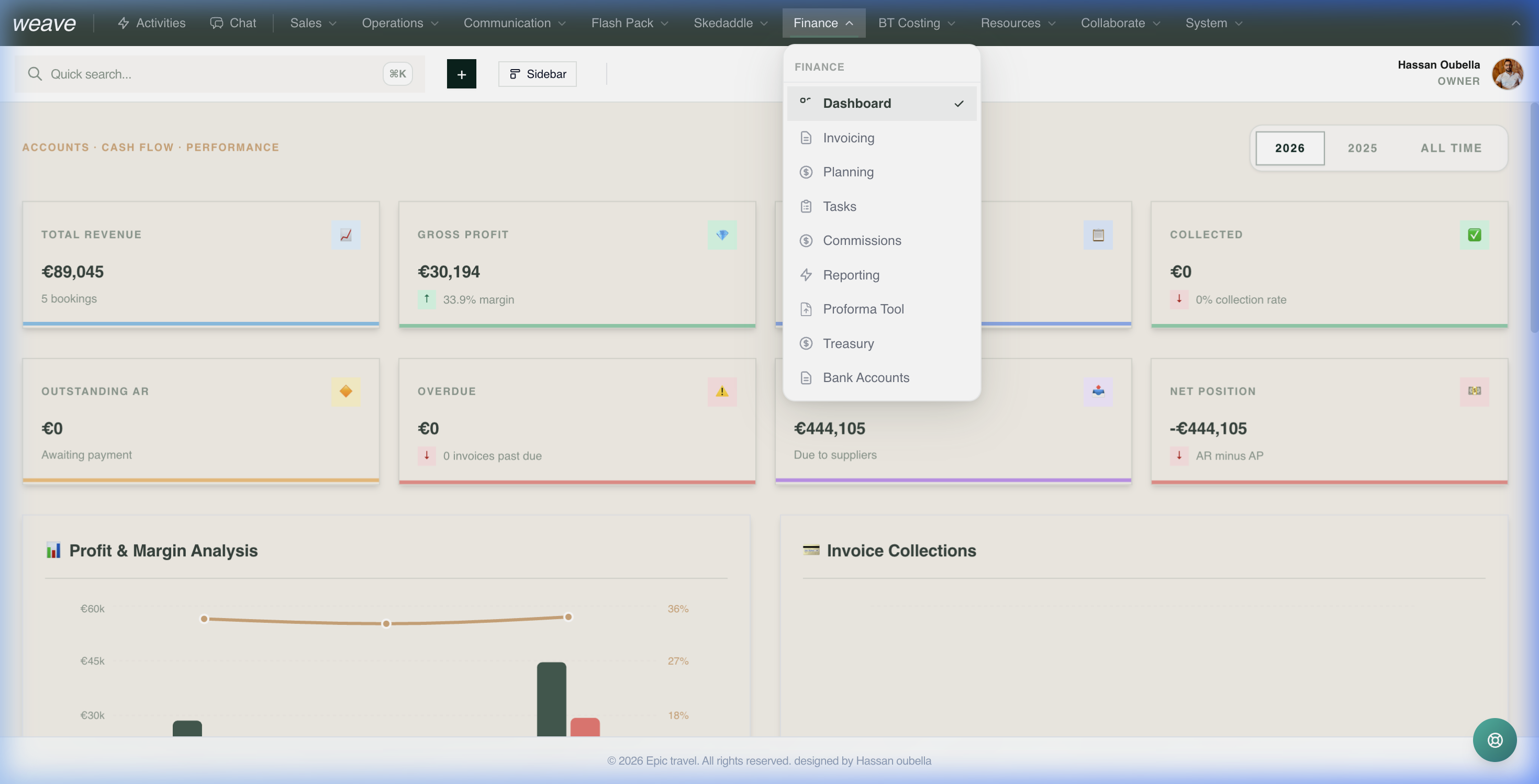
Task: Click the weave logo
Action: point(44,23)
